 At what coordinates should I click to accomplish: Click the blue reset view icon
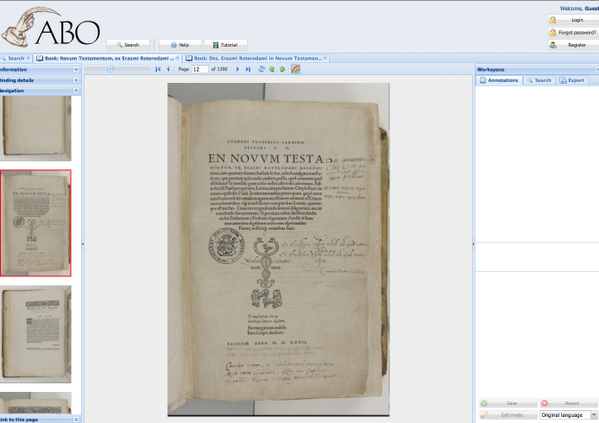pyautogui.click(x=261, y=69)
